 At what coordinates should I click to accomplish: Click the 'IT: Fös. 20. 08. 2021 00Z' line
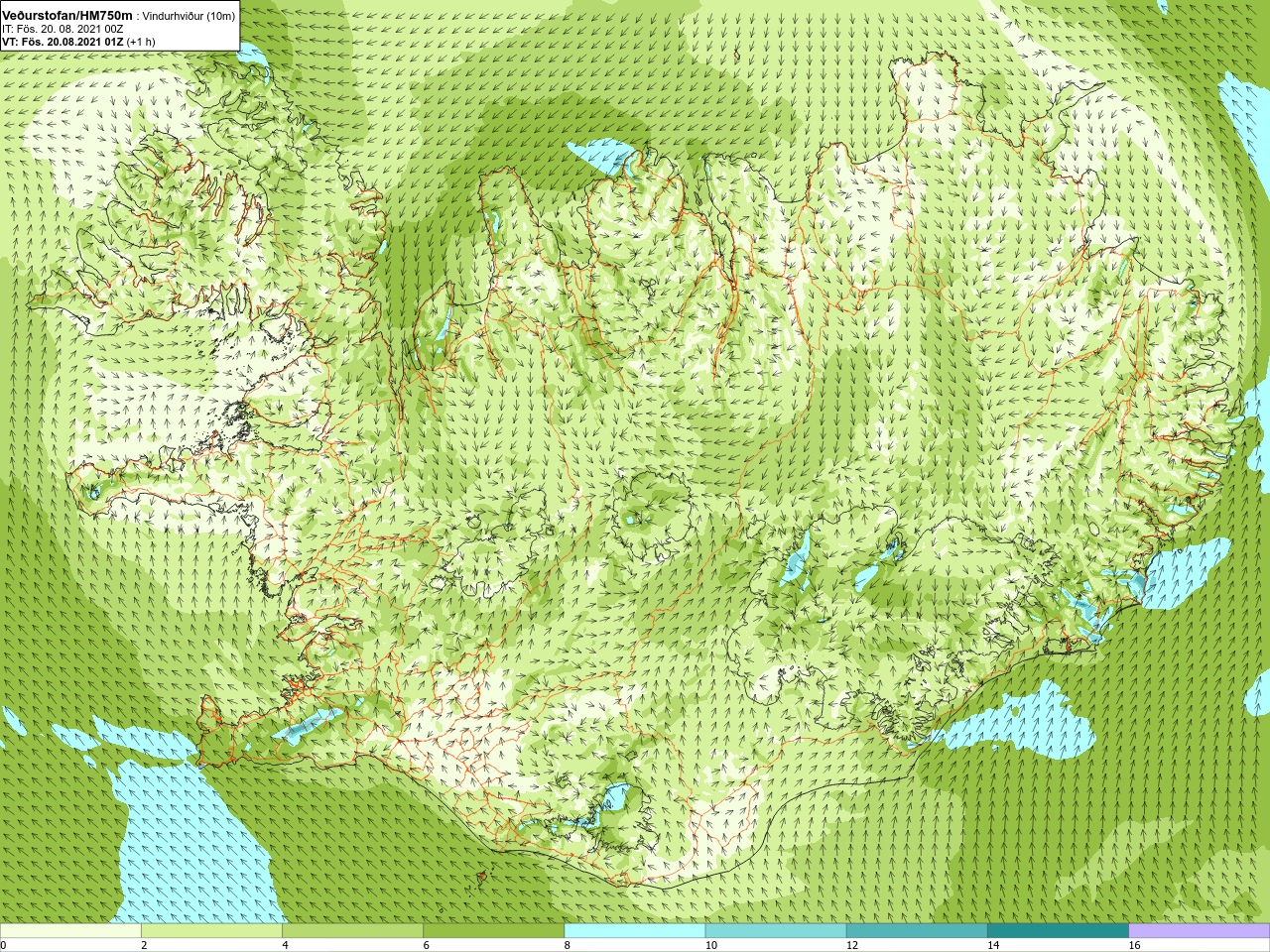[x=63, y=29]
